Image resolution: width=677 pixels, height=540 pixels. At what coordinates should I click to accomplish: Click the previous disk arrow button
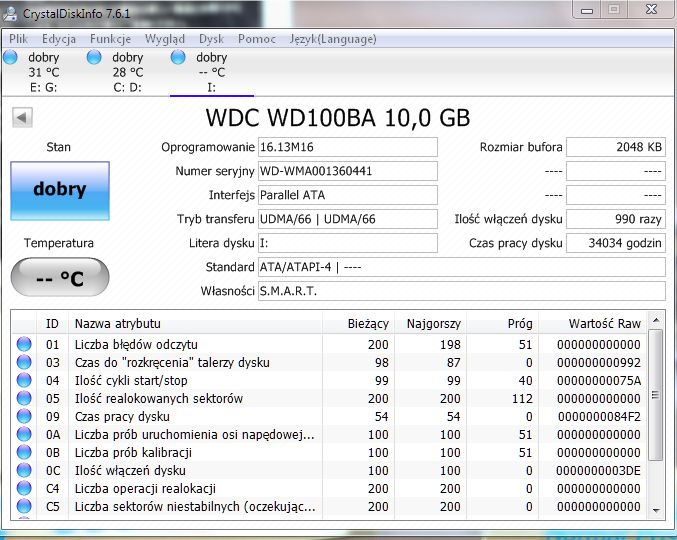click(x=22, y=117)
